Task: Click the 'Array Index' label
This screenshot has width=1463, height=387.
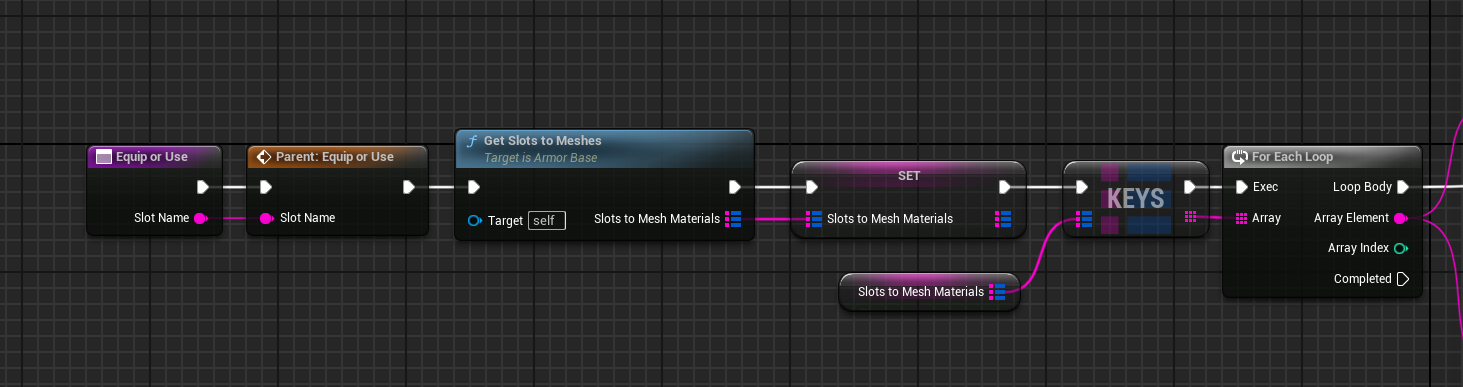Action: click(1358, 248)
